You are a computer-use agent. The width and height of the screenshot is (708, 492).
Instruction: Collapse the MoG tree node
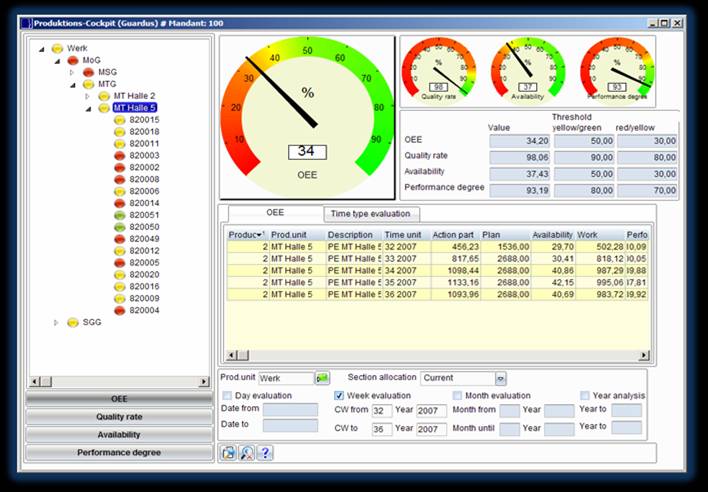(x=57, y=61)
